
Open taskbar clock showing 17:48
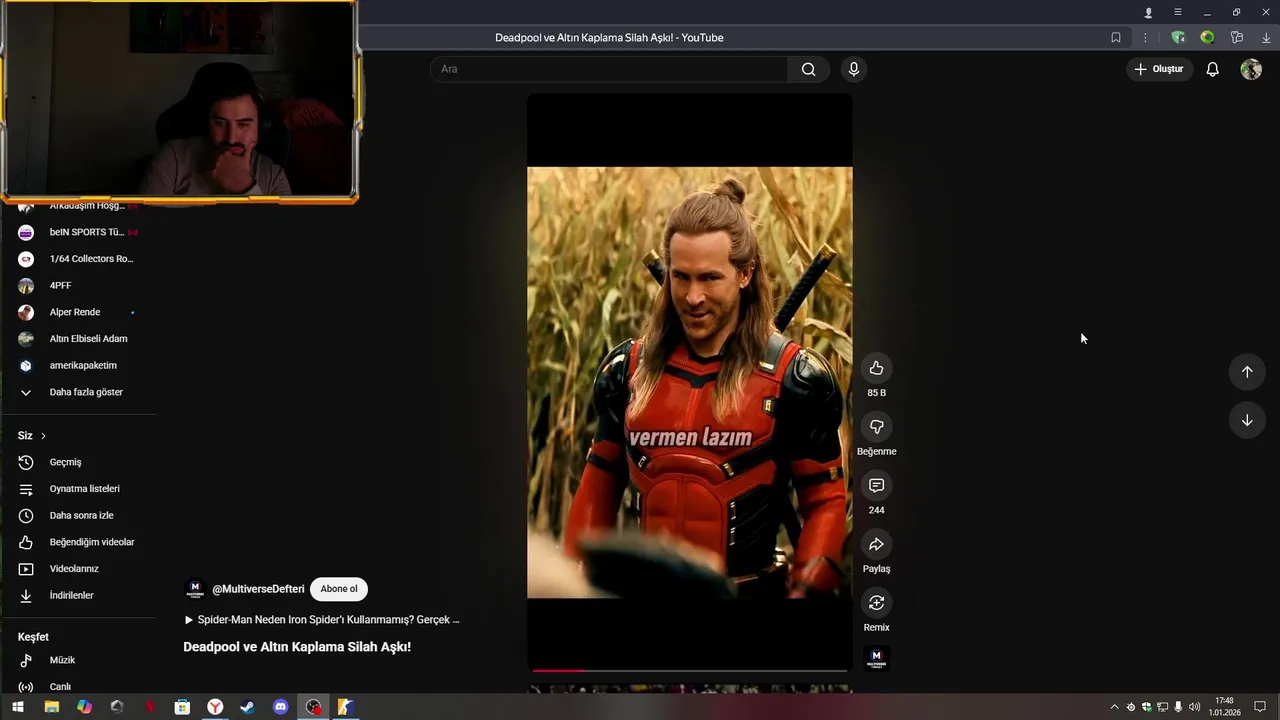pyautogui.click(x=1225, y=707)
